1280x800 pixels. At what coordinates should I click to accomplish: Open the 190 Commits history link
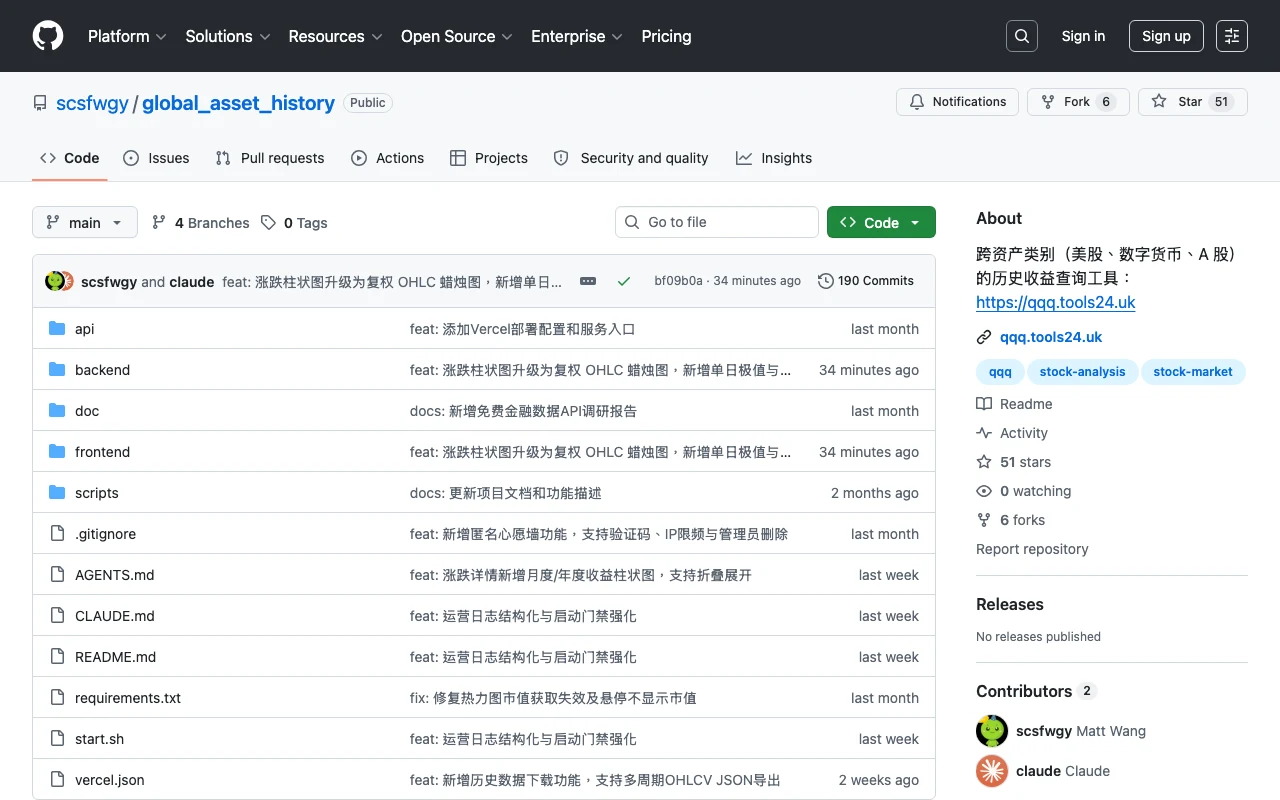pyautogui.click(x=866, y=281)
